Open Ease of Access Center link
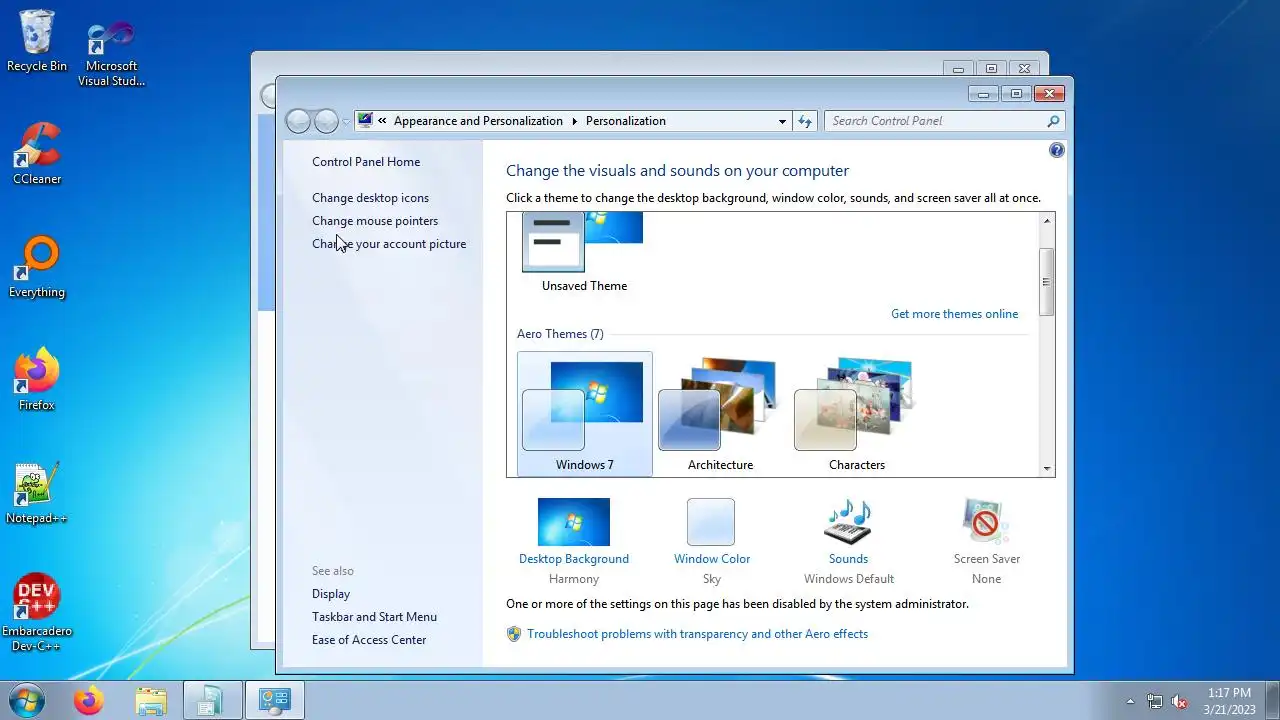The width and height of the screenshot is (1280, 720). tap(369, 640)
